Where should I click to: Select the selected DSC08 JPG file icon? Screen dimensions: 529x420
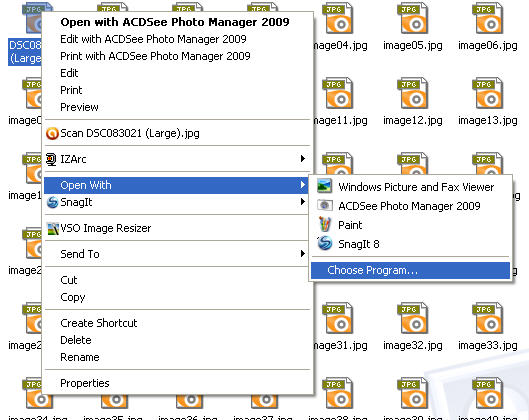[34, 19]
